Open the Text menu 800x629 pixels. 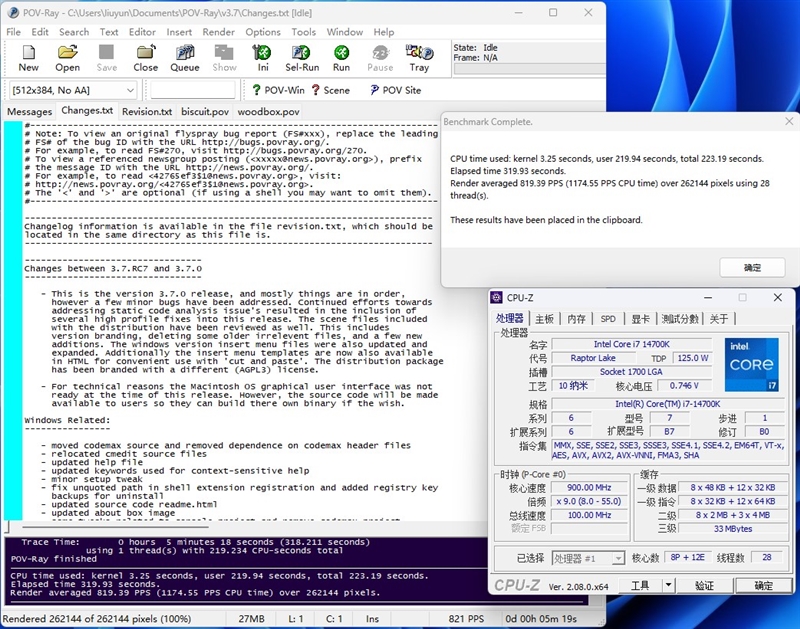109,32
